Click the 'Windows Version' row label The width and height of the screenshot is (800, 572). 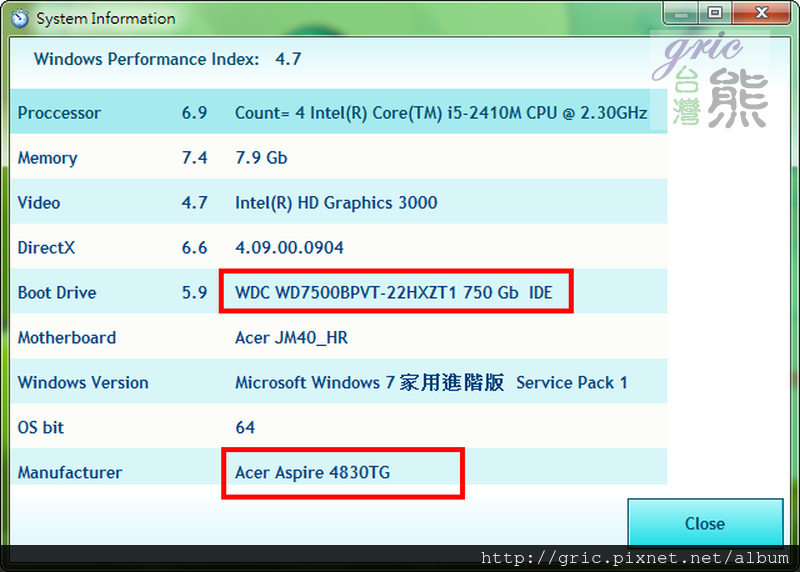[x=83, y=383]
